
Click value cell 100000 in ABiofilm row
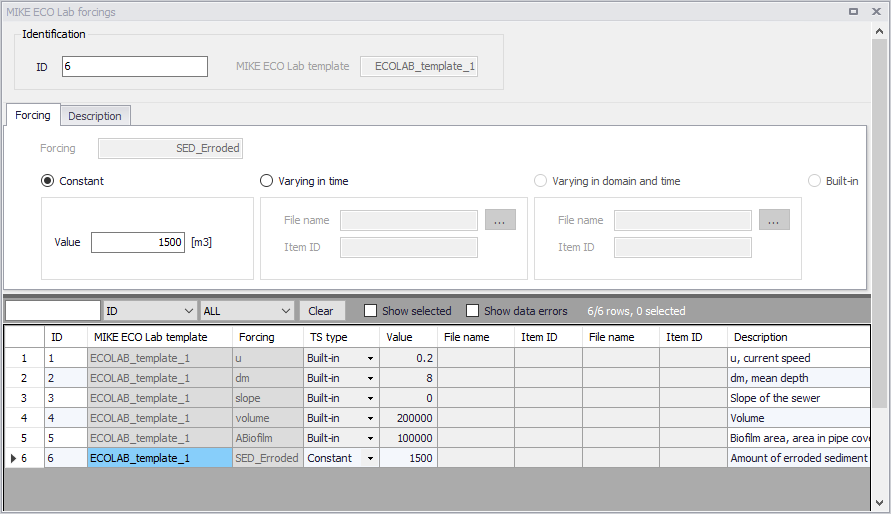pyautogui.click(x=409, y=438)
